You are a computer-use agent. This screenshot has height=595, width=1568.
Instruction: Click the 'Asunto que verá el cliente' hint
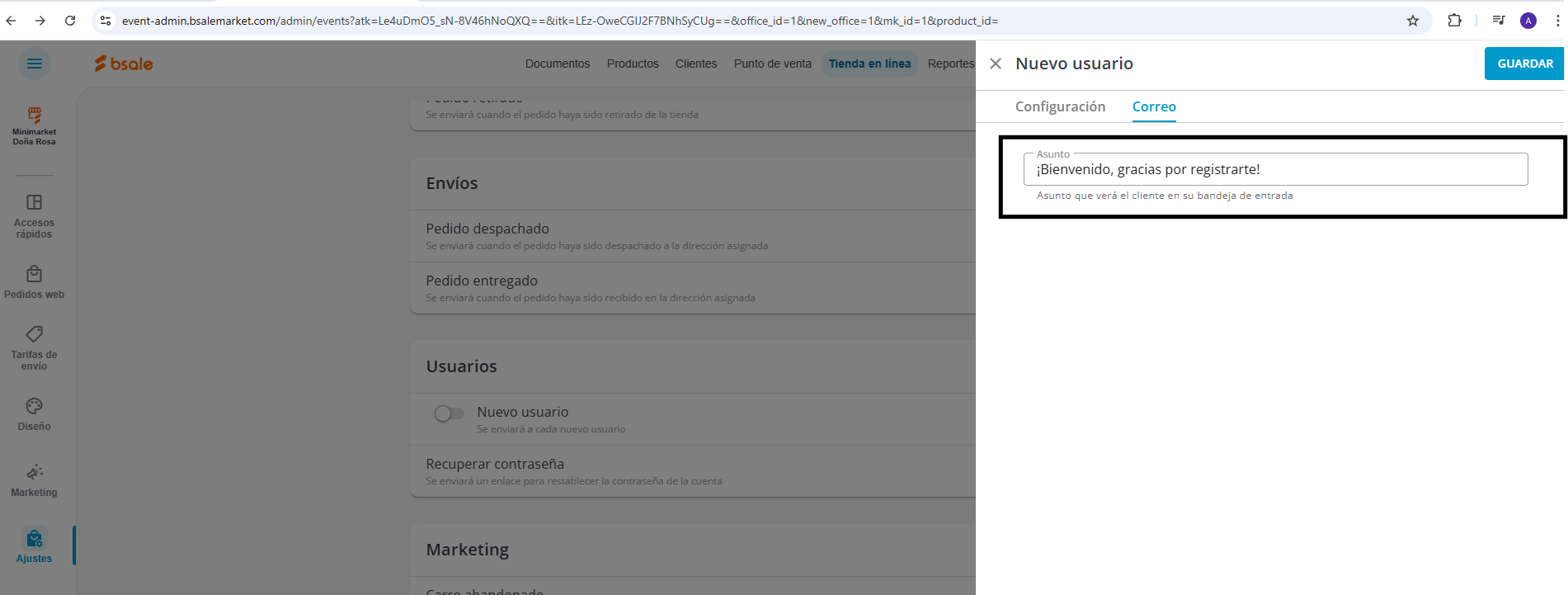[x=1165, y=196]
